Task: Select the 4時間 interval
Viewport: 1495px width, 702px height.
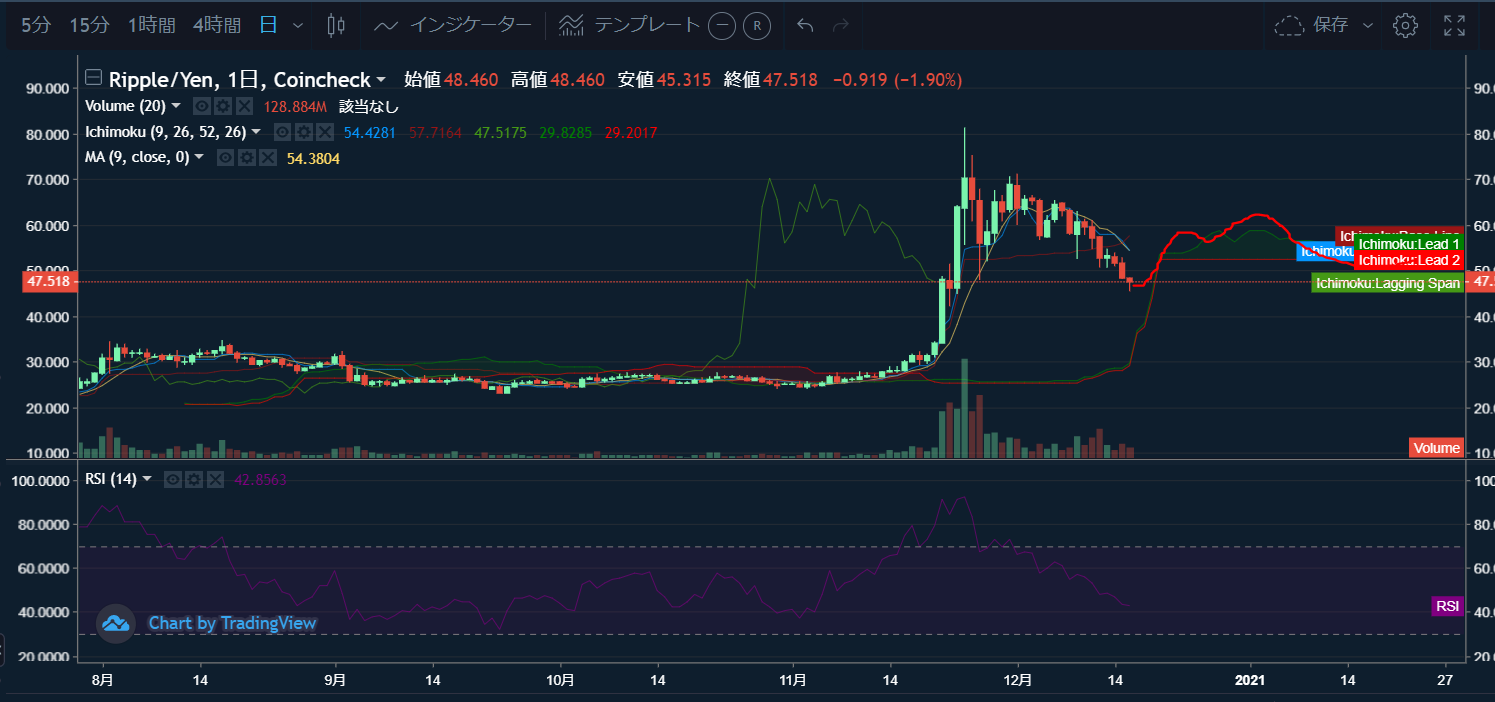Action: click(x=216, y=25)
